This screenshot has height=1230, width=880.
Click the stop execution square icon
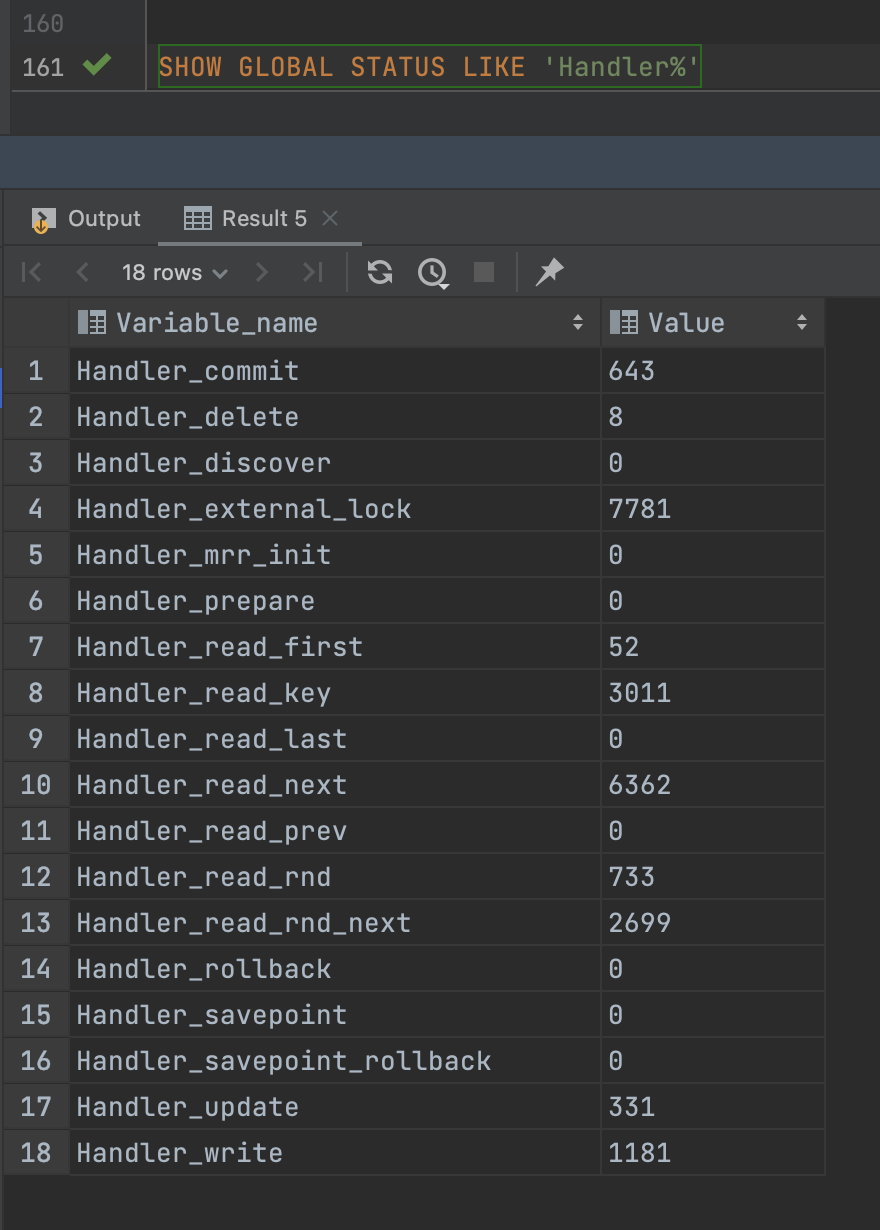(x=484, y=272)
